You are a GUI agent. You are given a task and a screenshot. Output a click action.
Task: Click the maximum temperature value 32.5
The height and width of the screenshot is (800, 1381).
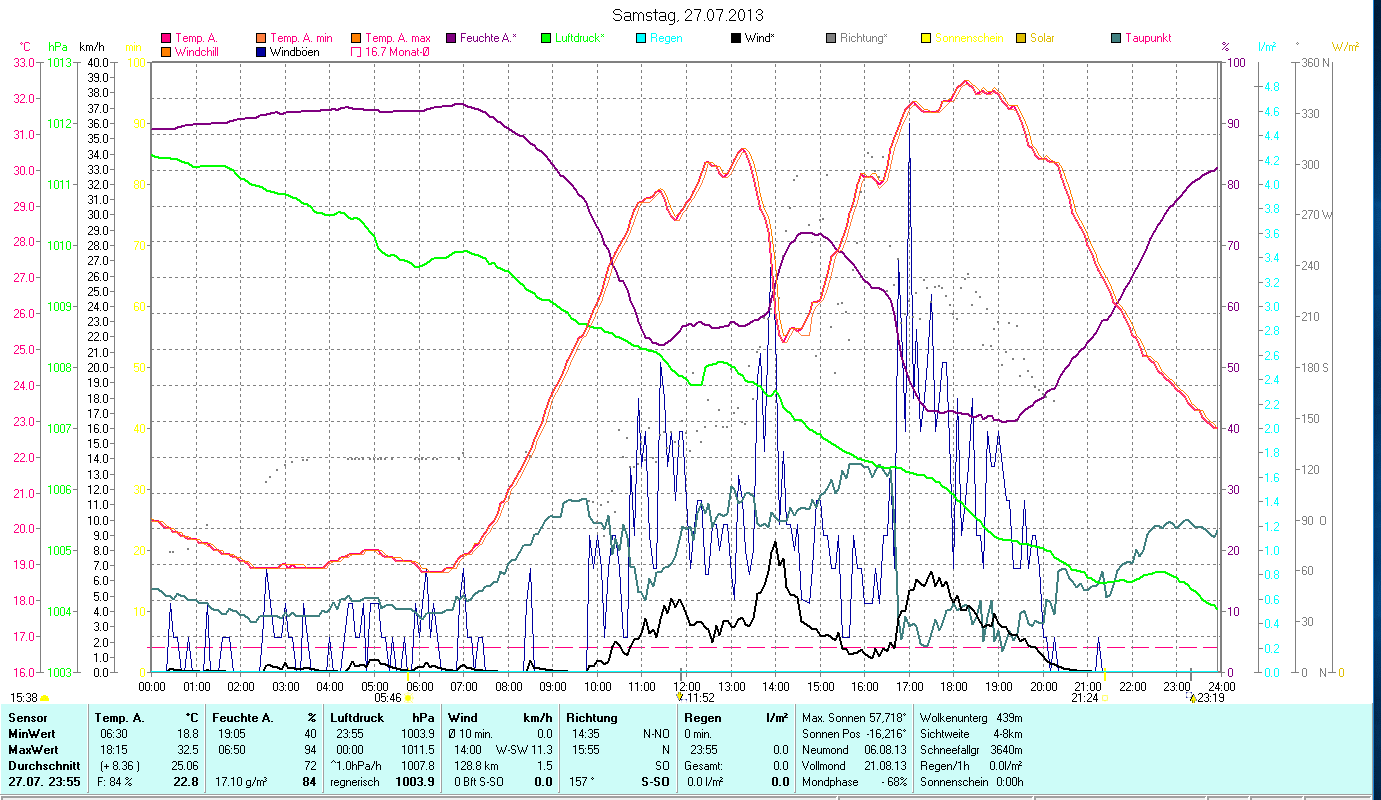click(187, 750)
